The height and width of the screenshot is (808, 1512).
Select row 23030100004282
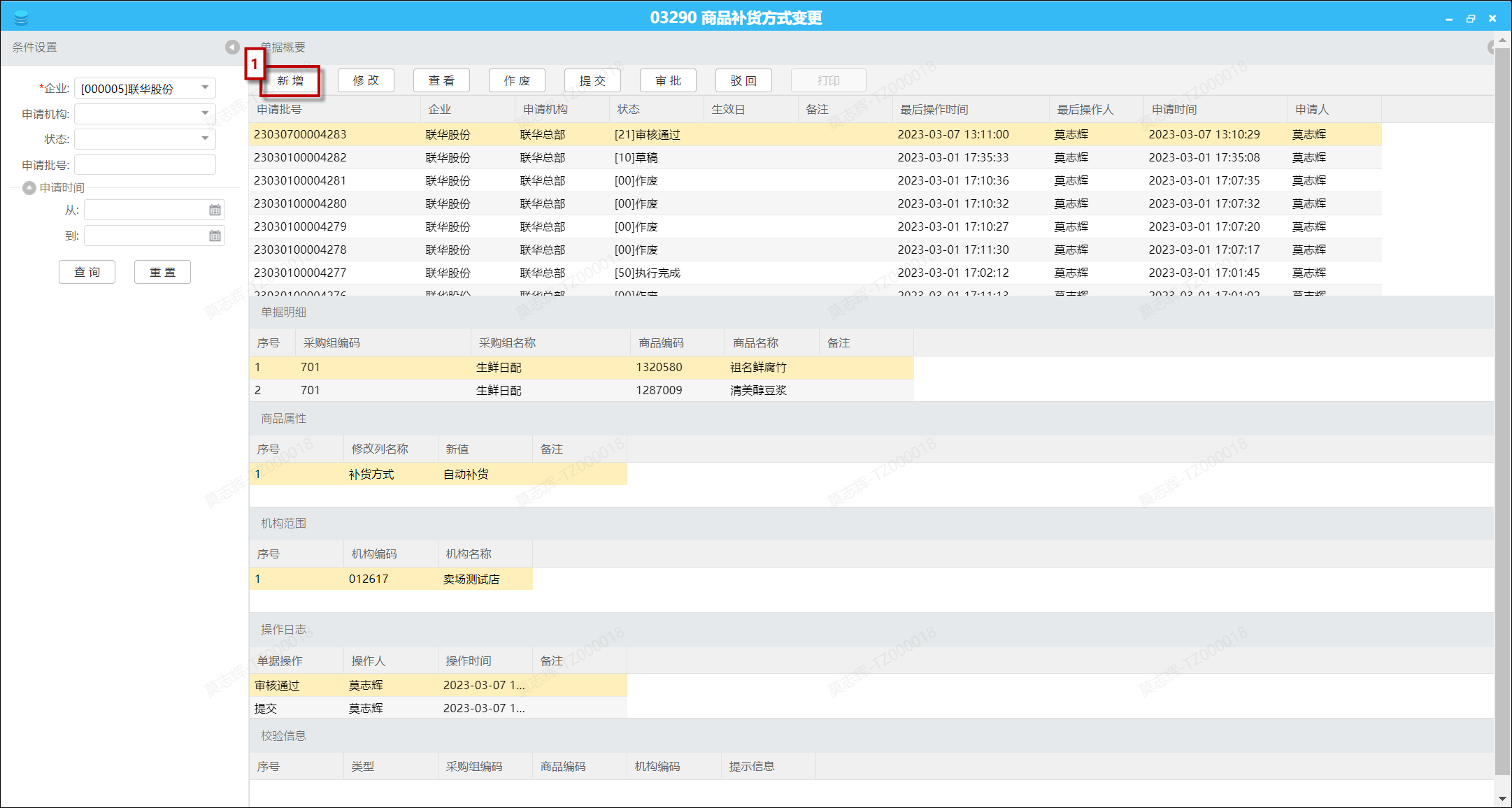coord(815,157)
